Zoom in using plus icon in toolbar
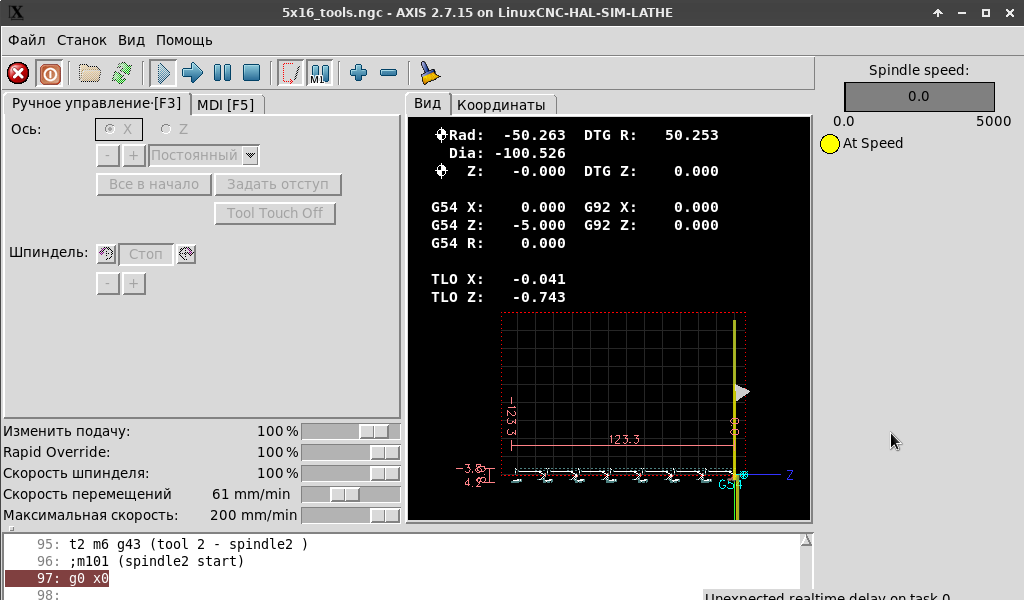Viewport: 1024px width, 600px height. click(359, 73)
